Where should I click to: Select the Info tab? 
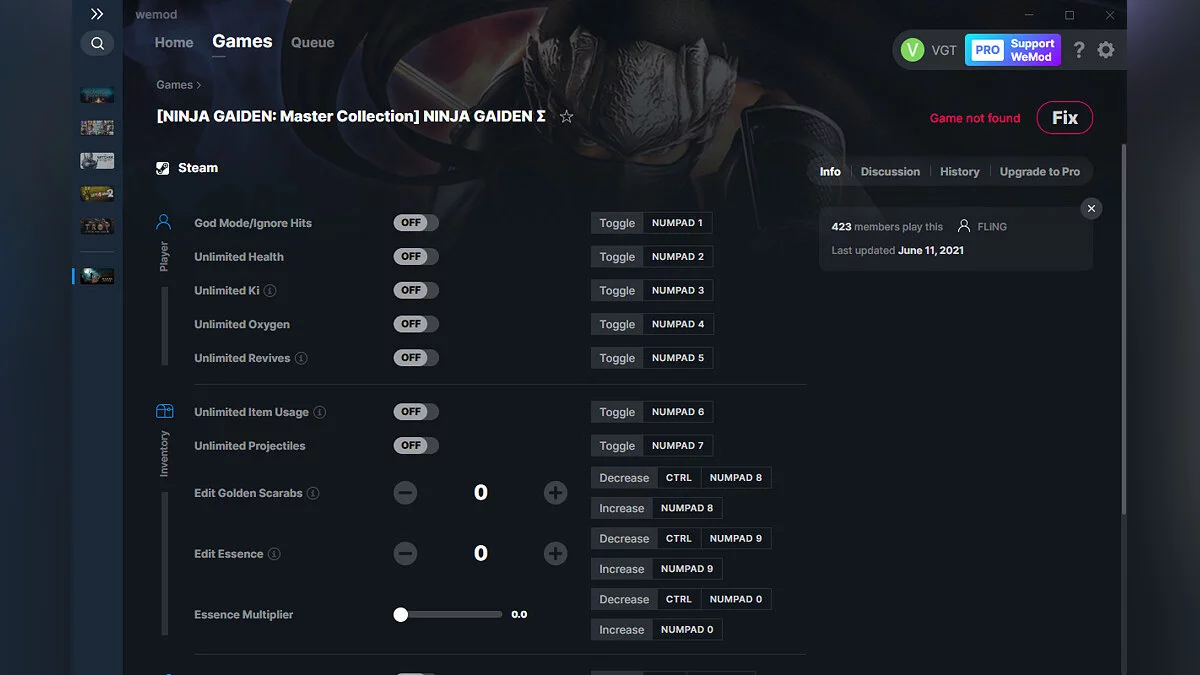pos(830,172)
